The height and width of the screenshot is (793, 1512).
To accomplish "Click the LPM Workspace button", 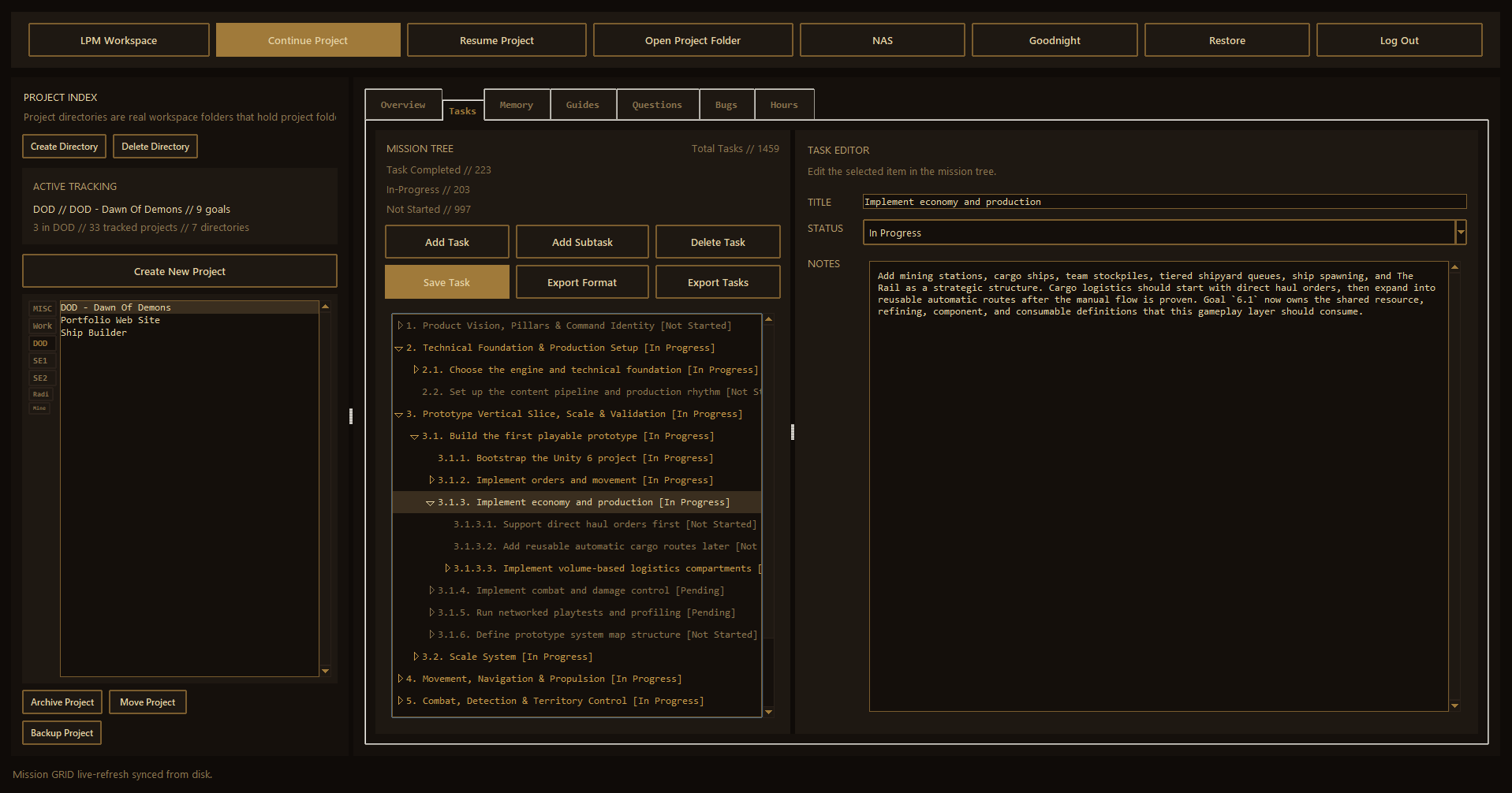I will (119, 40).
